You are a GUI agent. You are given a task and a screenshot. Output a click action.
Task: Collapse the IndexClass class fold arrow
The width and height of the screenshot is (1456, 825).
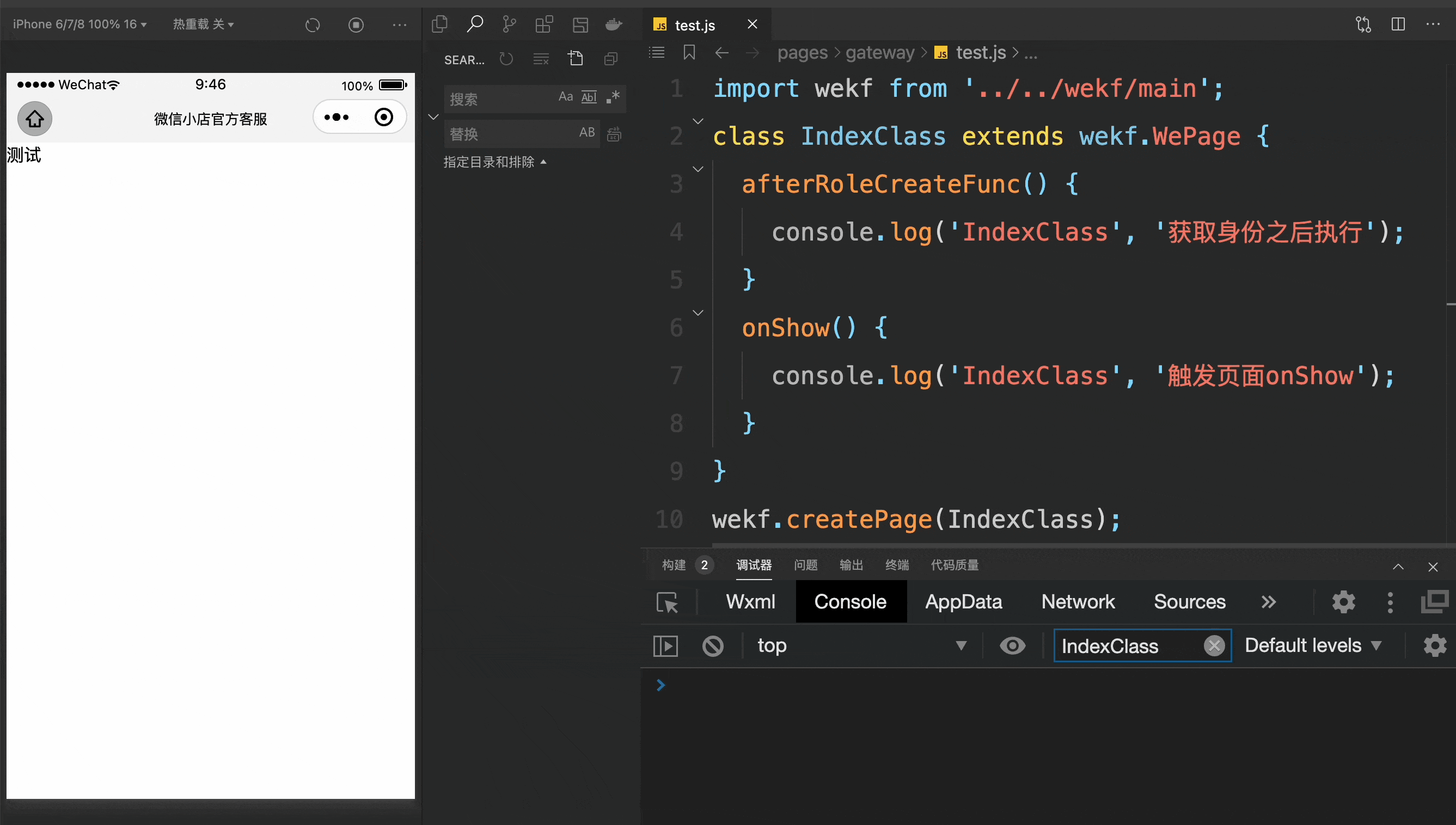698,121
